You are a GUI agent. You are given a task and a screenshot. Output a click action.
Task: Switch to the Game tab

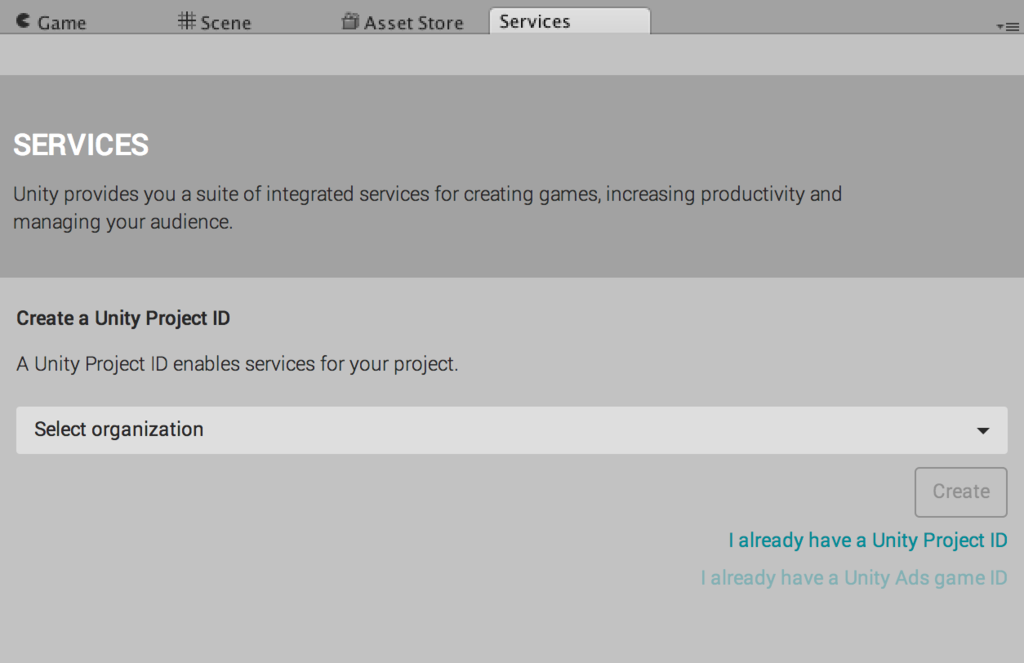(61, 22)
